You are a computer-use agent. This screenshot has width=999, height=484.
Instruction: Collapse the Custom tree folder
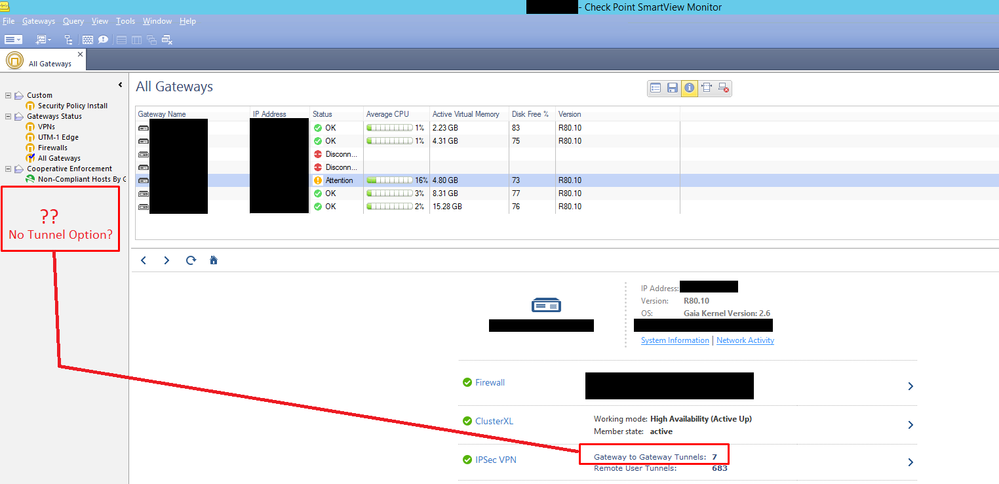8,96
